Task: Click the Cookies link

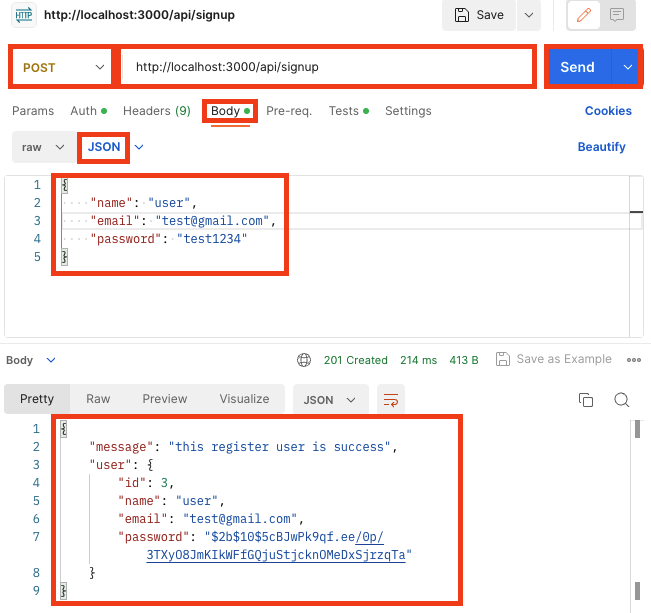Action: 608,111
